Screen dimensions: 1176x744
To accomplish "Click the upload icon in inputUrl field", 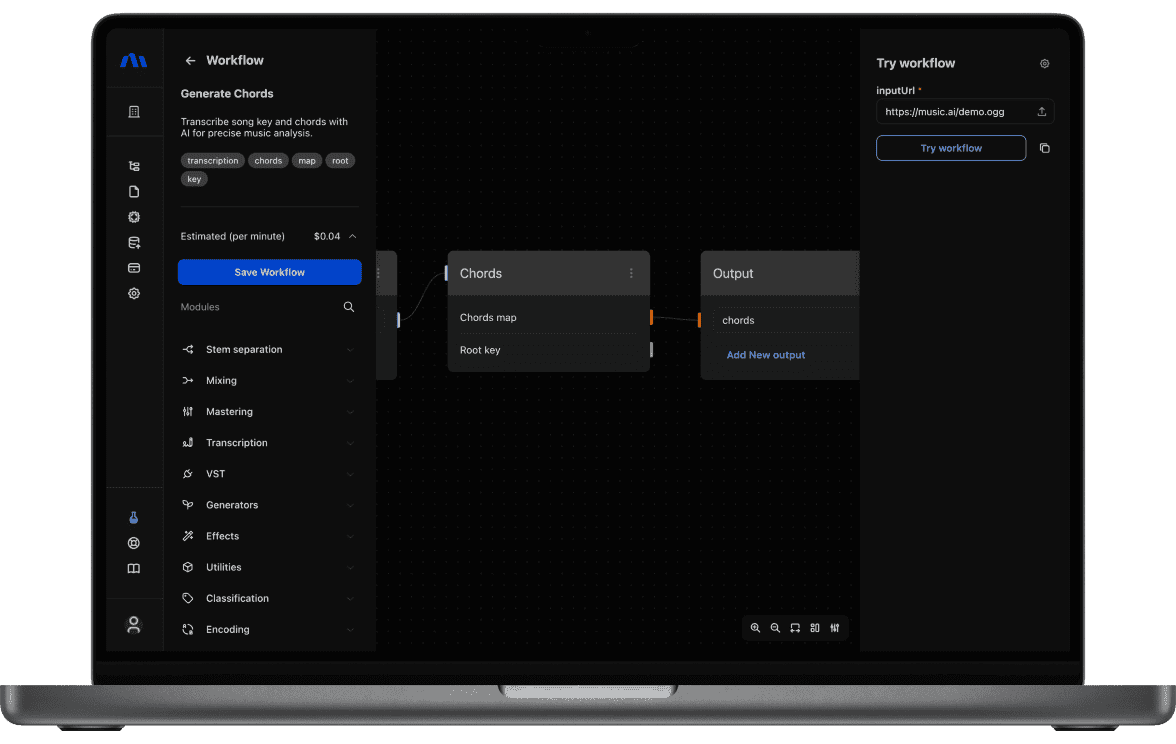I will [1041, 112].
